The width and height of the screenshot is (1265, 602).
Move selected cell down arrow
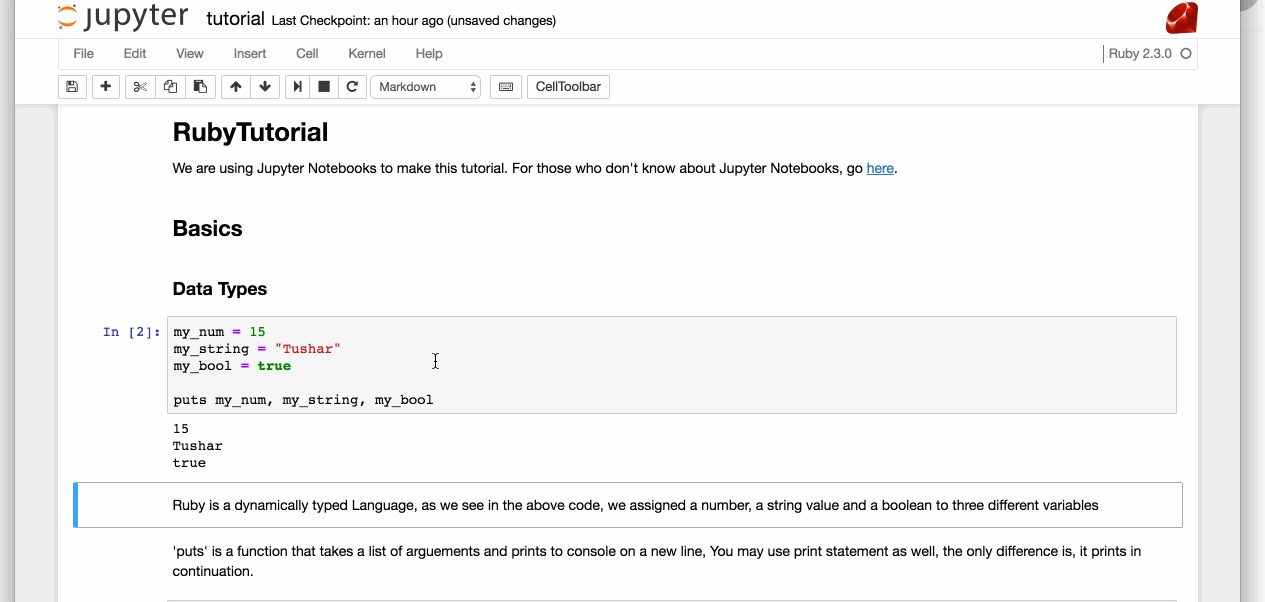click(x=265, y=87)
